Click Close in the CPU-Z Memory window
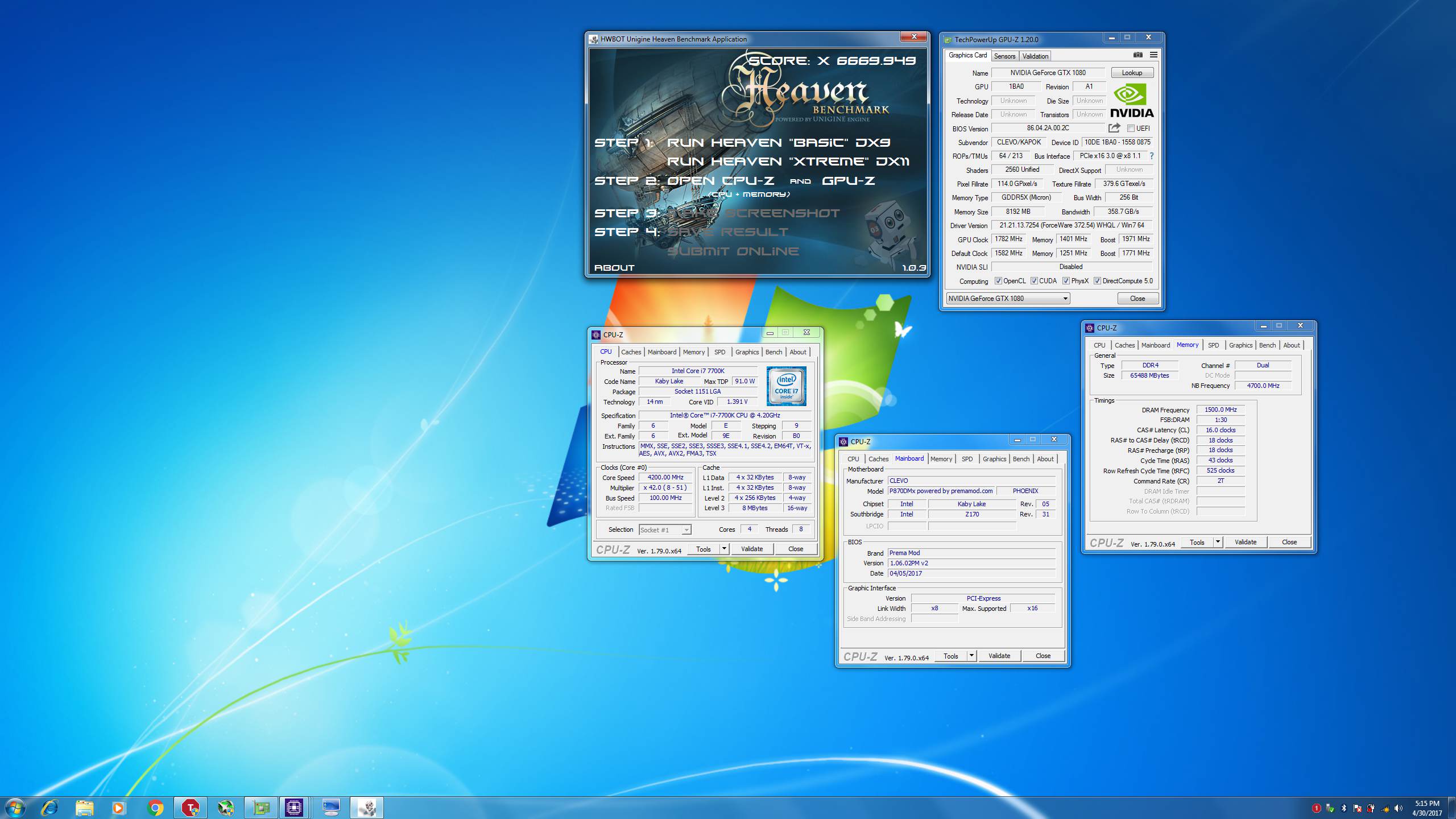Image resolution: width=1456 pixels, height=819 pixels. pyautogui.click(x=1289, y=542)
